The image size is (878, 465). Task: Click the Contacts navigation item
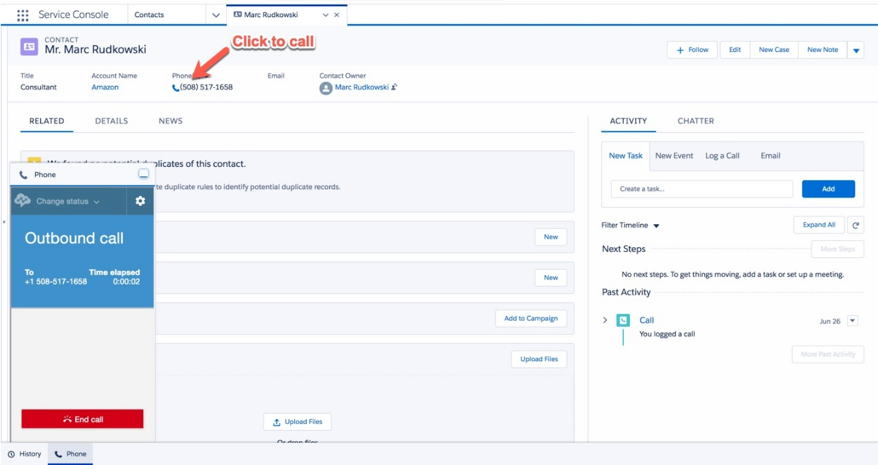coord(149,15)
